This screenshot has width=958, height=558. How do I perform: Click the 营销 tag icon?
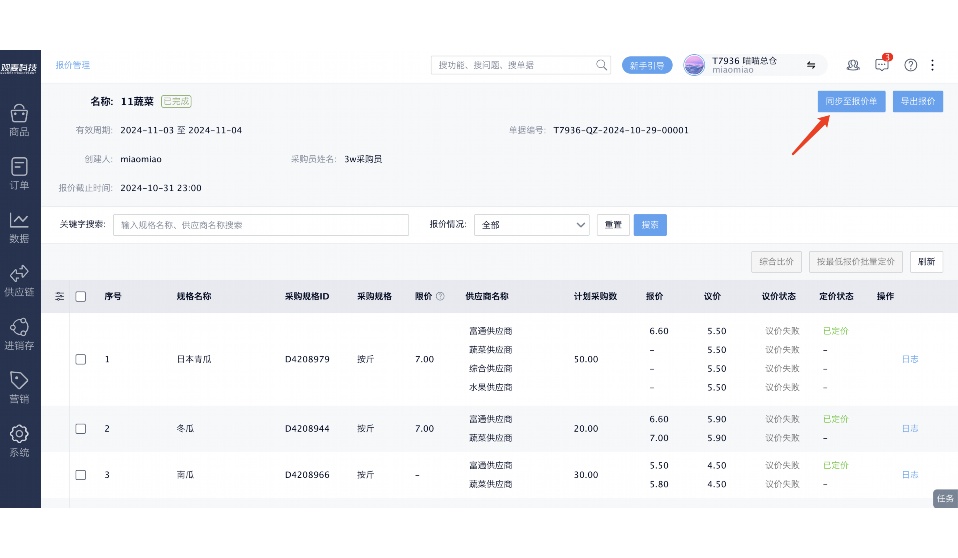[19, 386]
